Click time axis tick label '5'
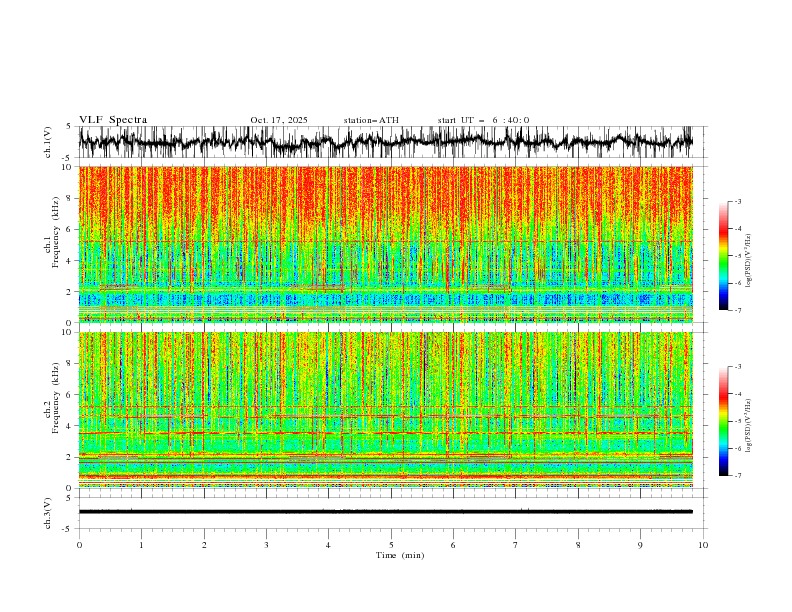 click(x=391, y=545)
